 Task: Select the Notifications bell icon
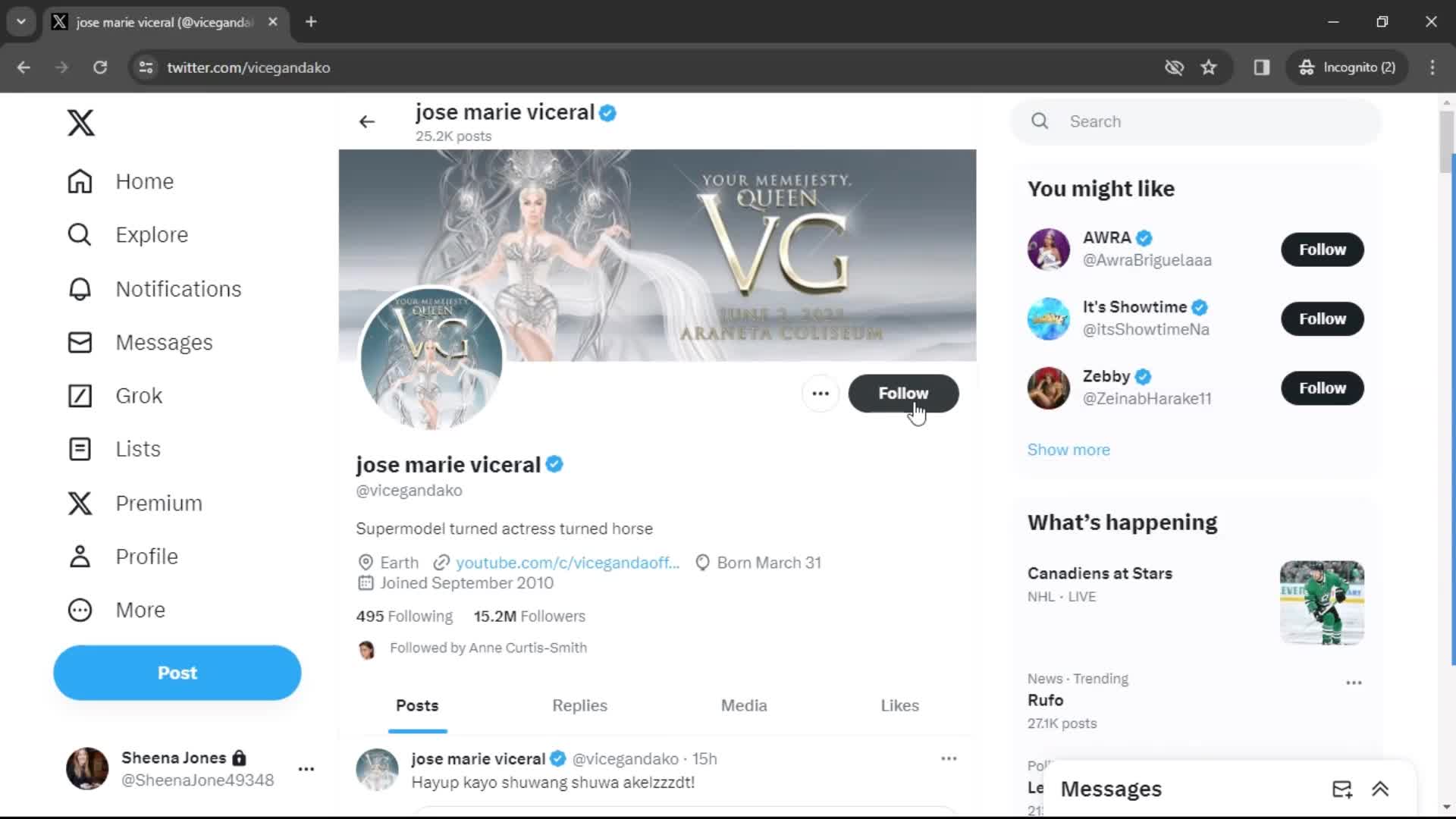(x=79, y=288)
